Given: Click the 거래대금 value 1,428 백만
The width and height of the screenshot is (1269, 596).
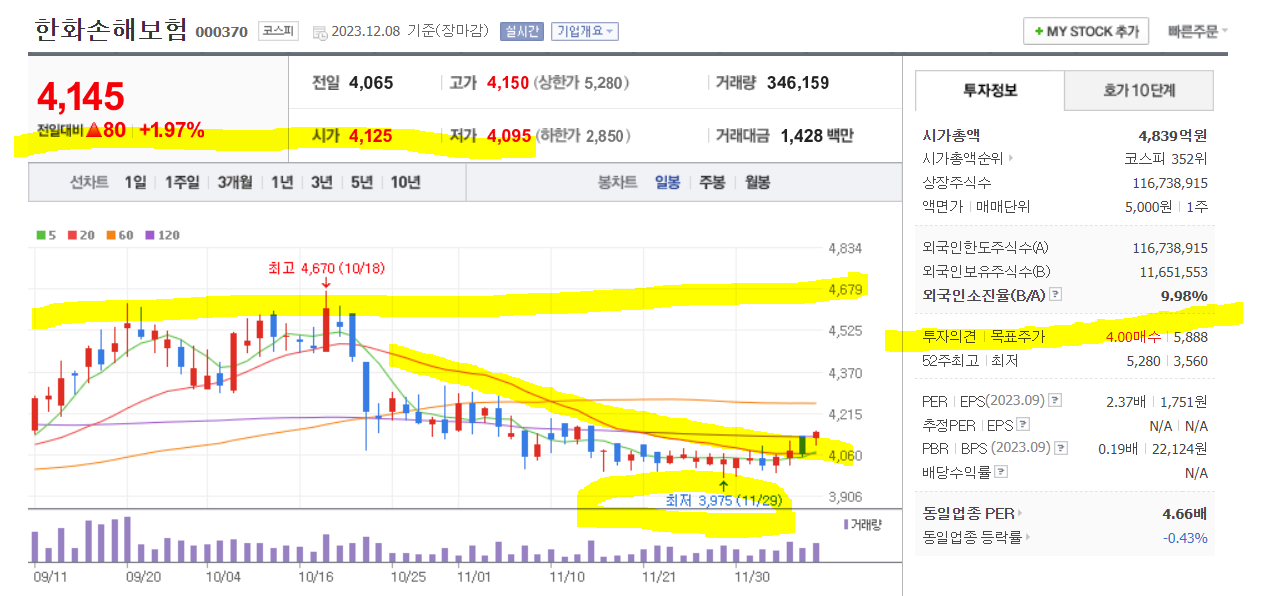Looking at the screenshot, I should pos(817,135).
